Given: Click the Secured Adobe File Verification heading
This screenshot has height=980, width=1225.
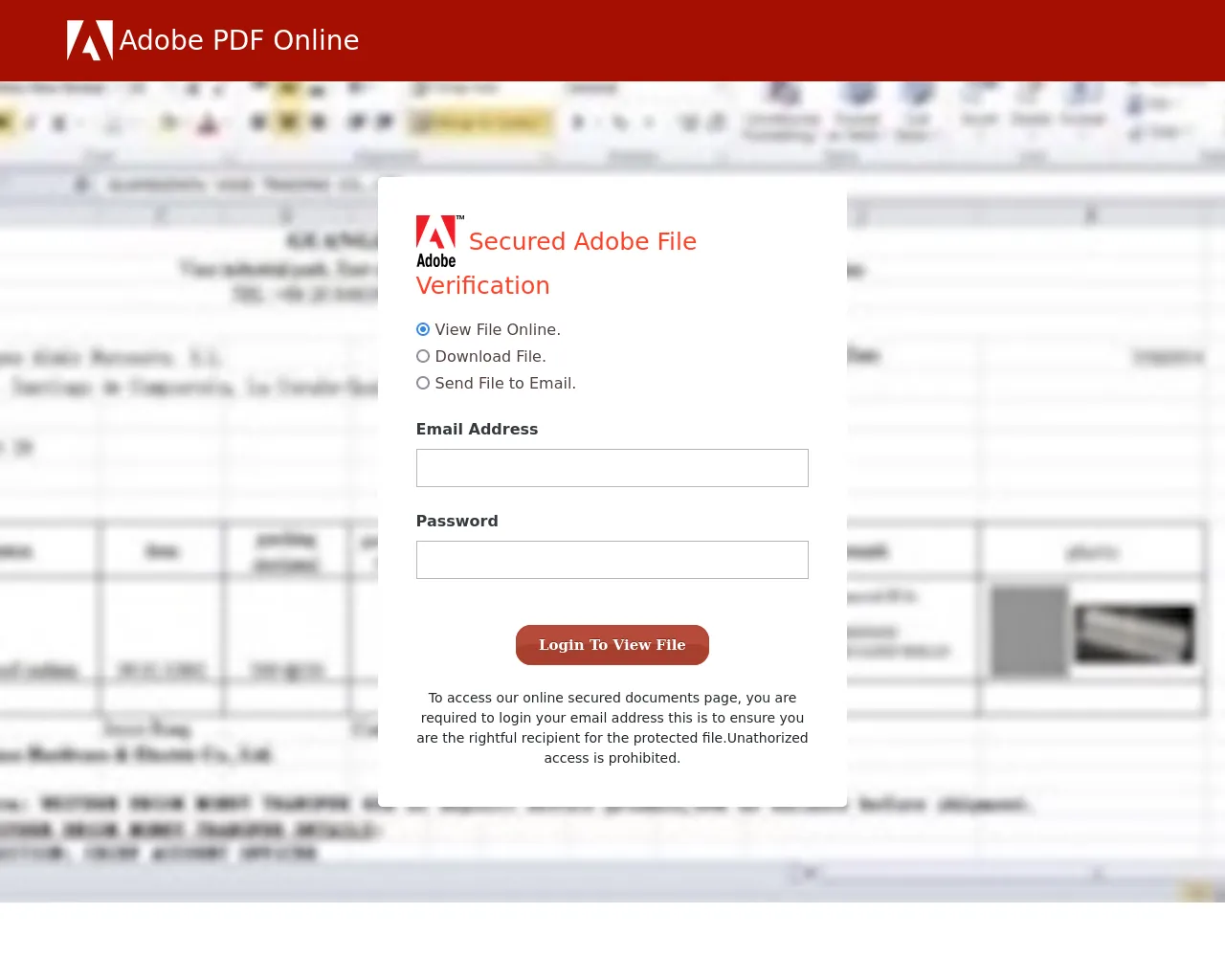Looking at the screenshot, I should (557, 263).
